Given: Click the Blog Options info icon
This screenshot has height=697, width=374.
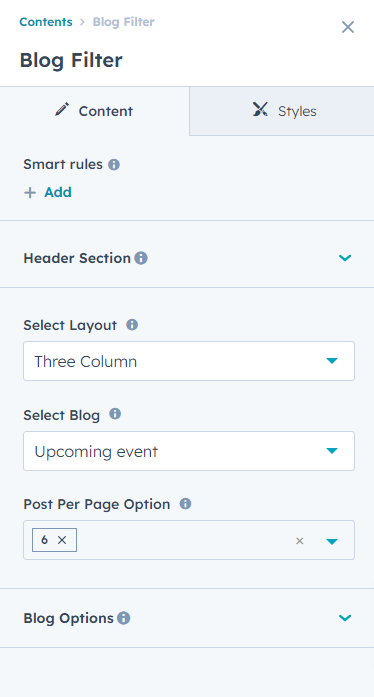Looking at the screenshot, I should click(x=124, y=618).
